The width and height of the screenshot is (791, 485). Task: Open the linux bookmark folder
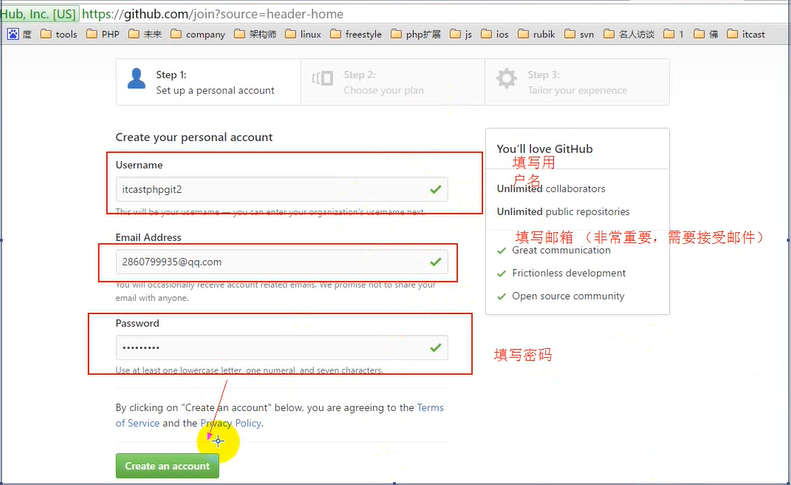pos(303,34)
